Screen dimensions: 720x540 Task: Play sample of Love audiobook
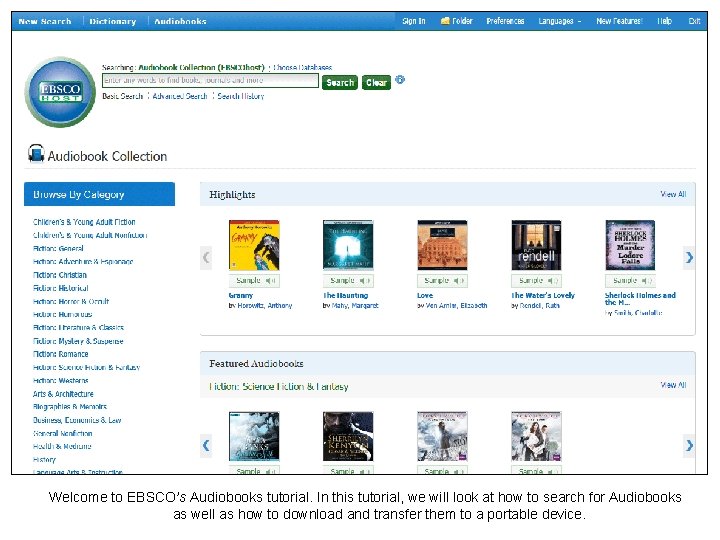pyautogui.click(x=443, y=281)
